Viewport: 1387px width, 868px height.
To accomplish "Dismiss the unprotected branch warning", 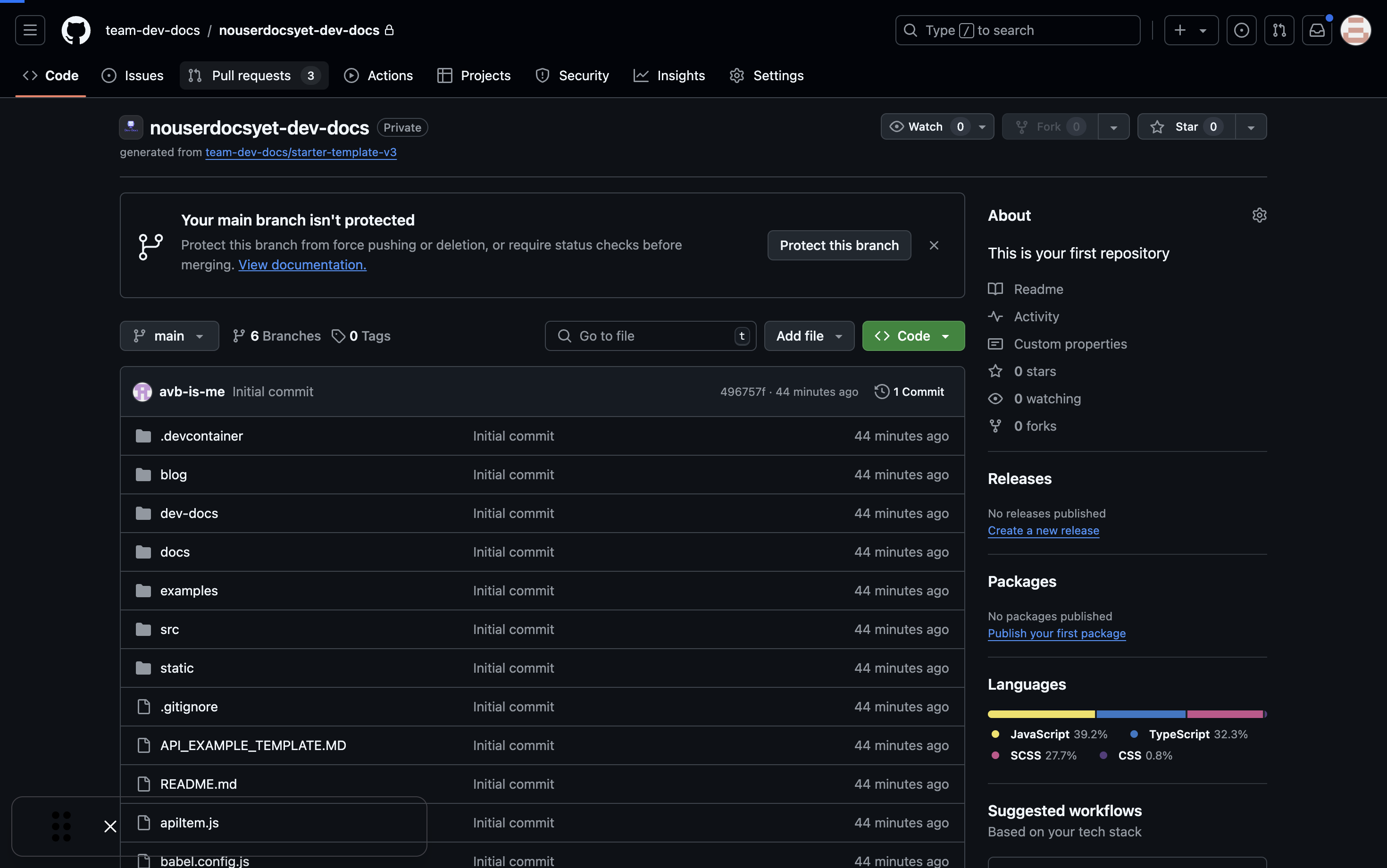I will (x=931, y=245).
